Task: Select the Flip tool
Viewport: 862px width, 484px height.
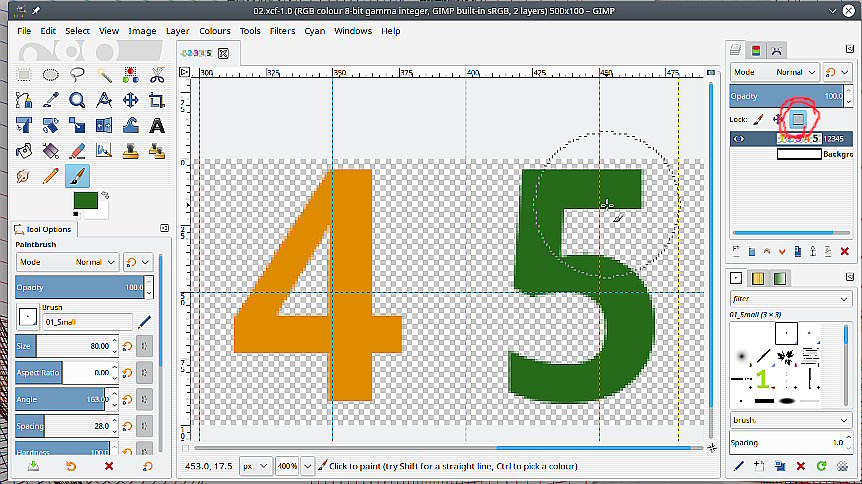Action: pyautogui.click(x=104, y=125)
